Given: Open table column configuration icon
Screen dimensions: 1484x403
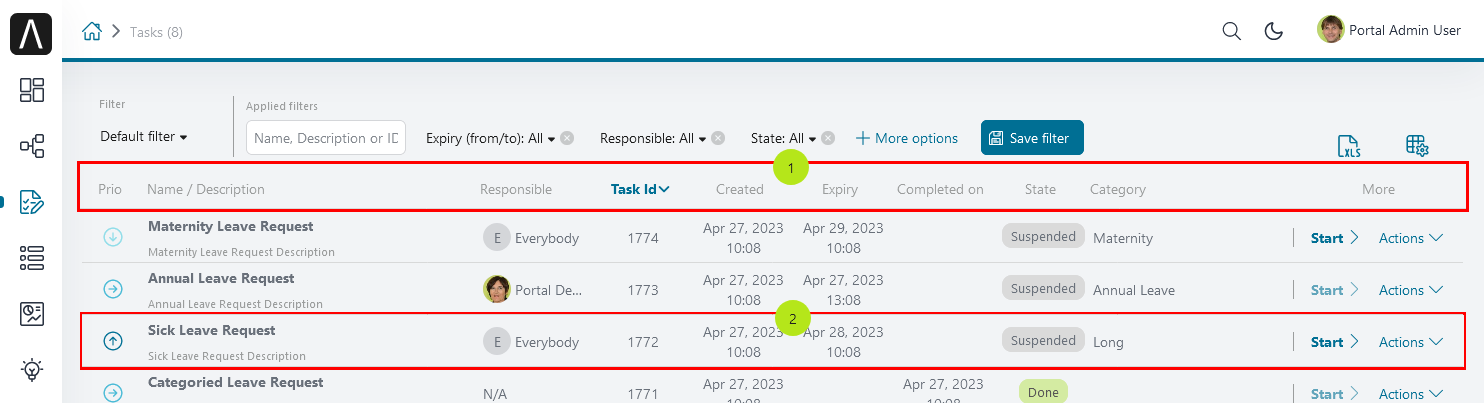Looking at the screenshot, I should [x=1417, y=146].
